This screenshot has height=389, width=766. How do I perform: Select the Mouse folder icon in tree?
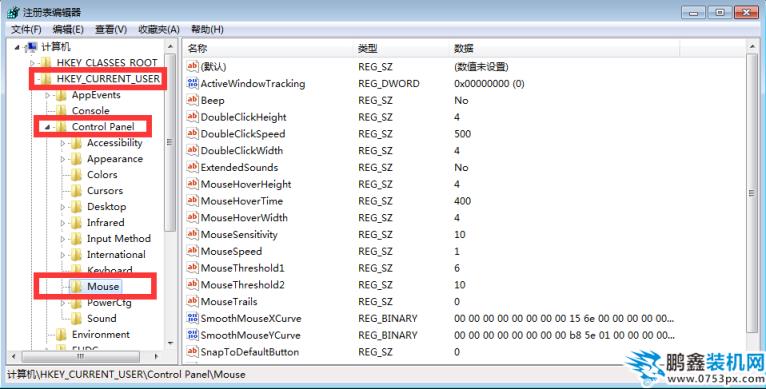(76, 286)
